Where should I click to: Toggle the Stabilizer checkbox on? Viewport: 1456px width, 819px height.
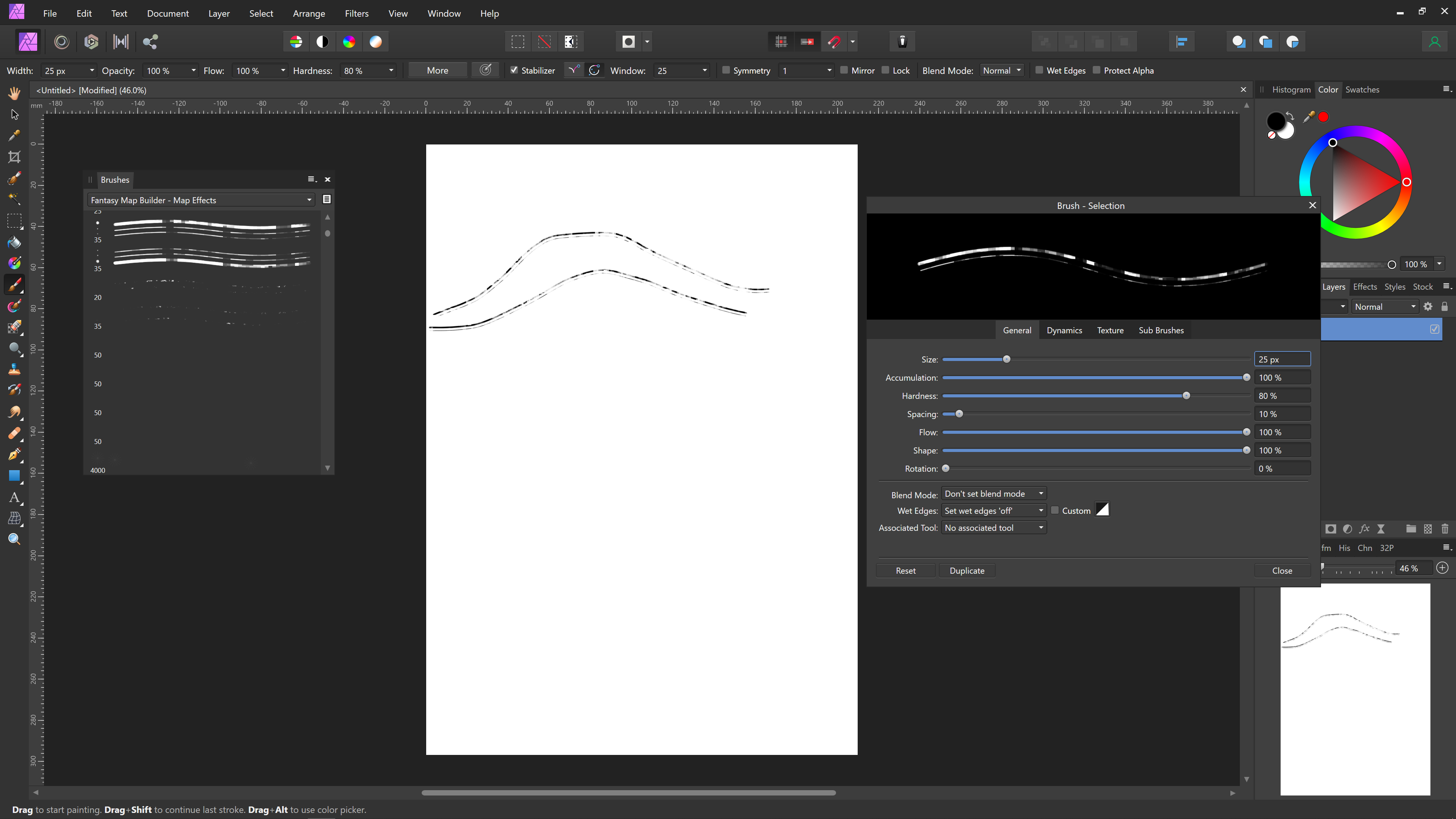(x=513, y=70)
